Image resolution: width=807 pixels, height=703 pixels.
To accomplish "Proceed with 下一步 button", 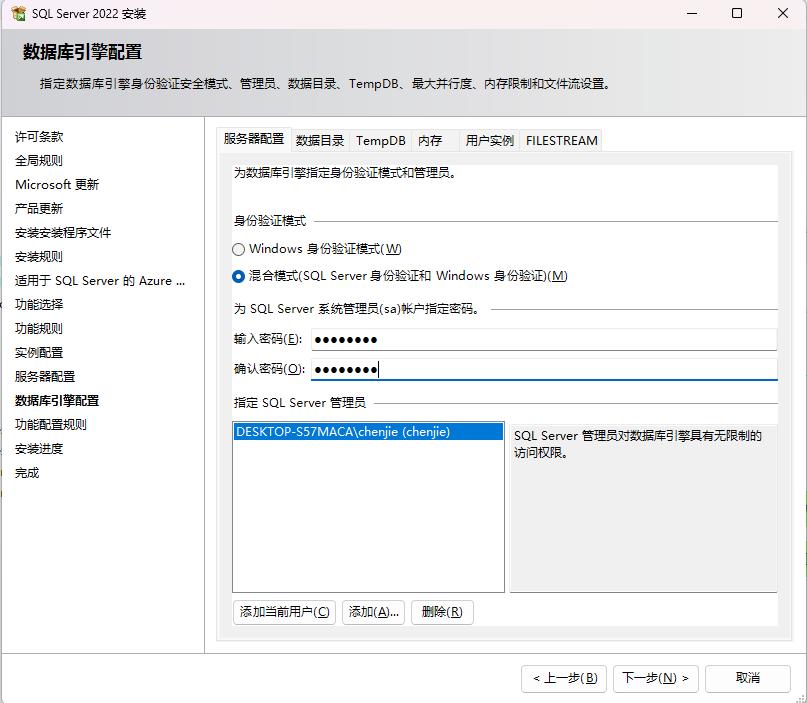I will coord(655,678).
